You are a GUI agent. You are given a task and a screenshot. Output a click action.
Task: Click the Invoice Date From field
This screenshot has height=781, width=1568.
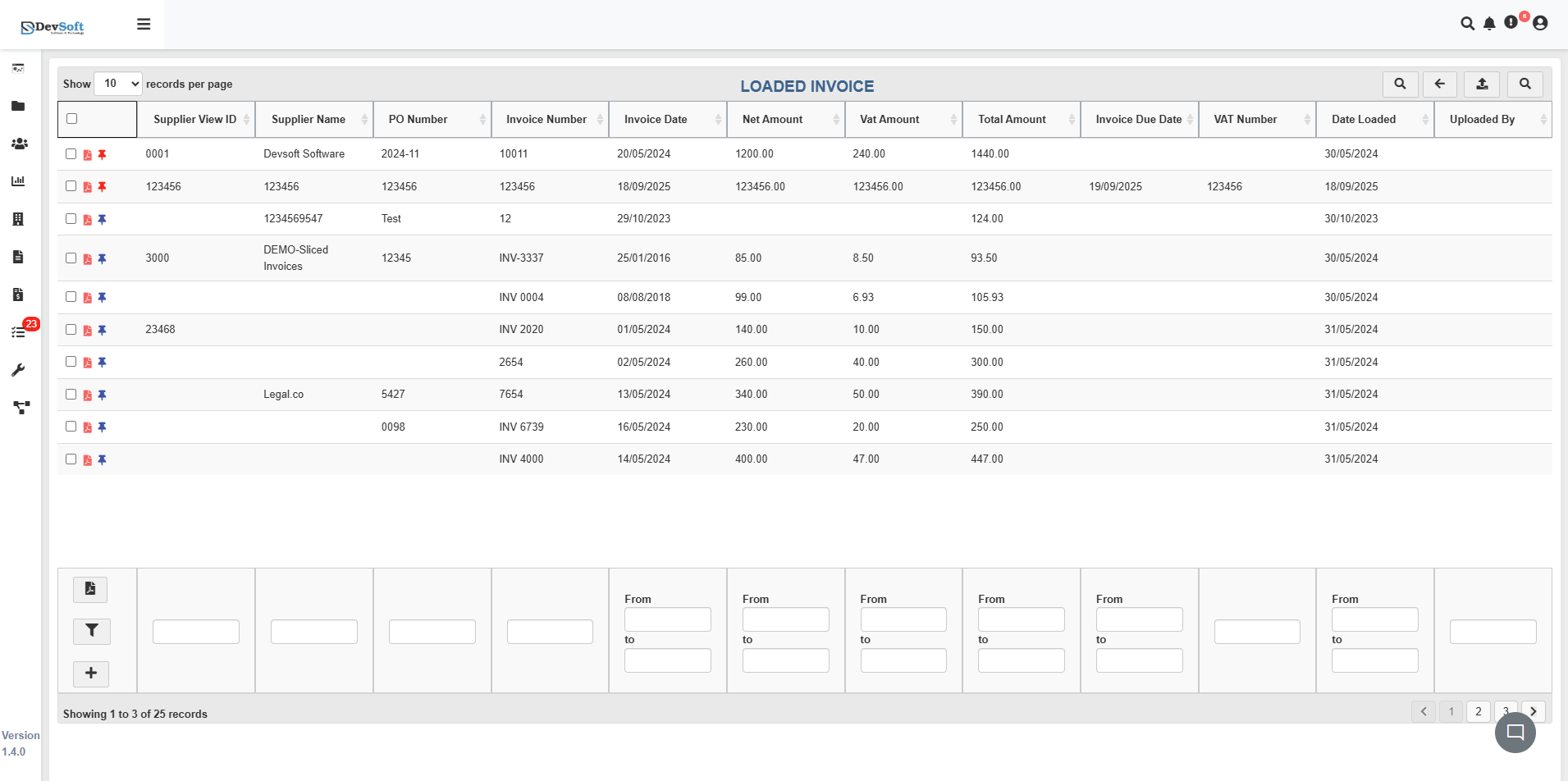click(668, 619)
